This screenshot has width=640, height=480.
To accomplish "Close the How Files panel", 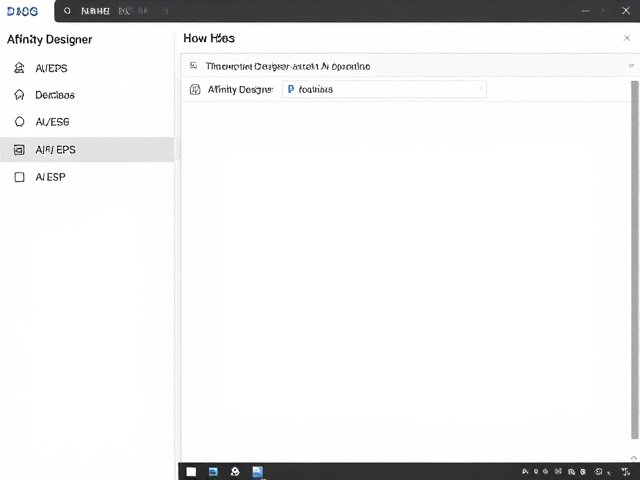I will pos(627,38).
